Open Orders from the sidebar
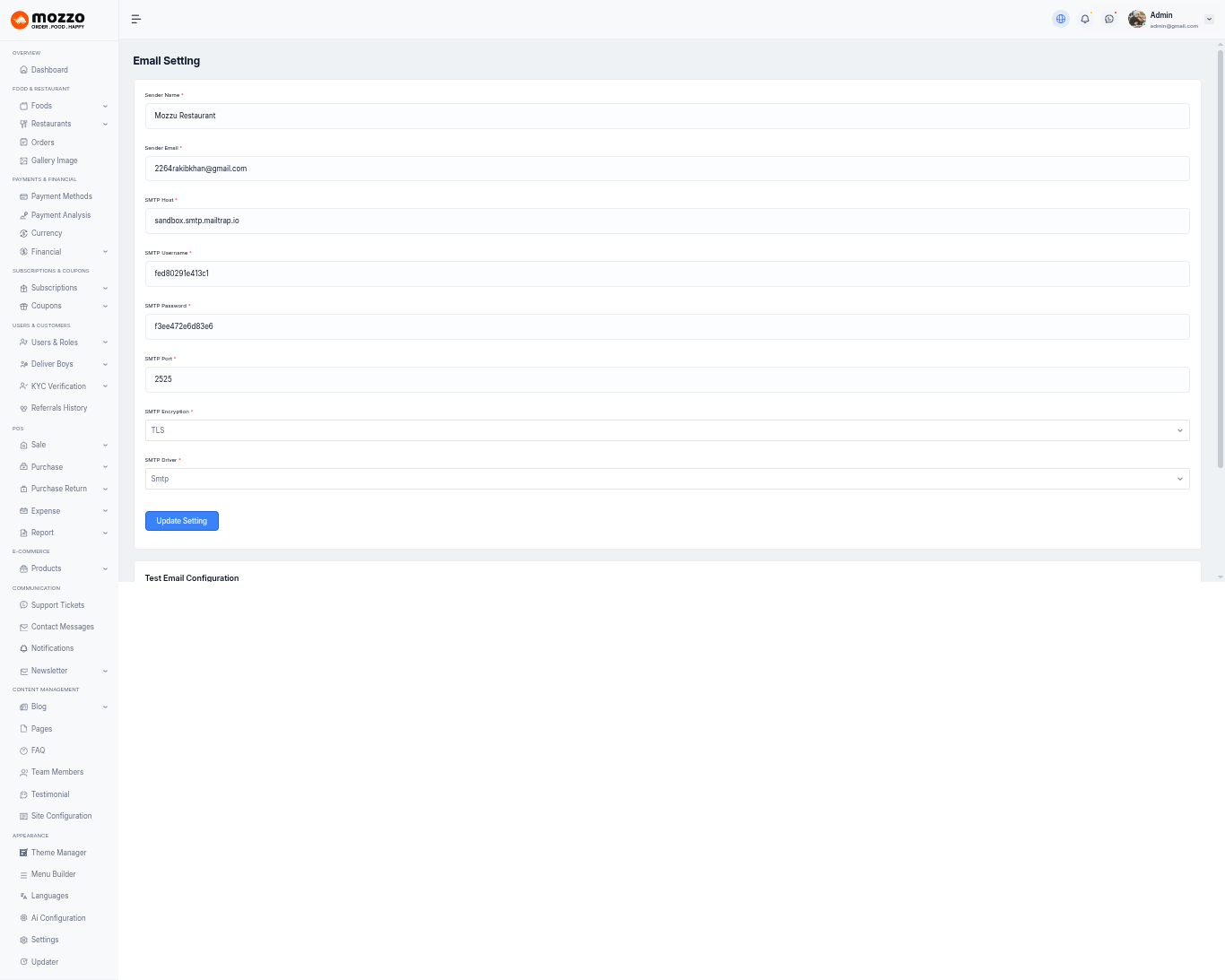Image resolution: width=1225 pixels, height=980 pixels. point(42,143)
